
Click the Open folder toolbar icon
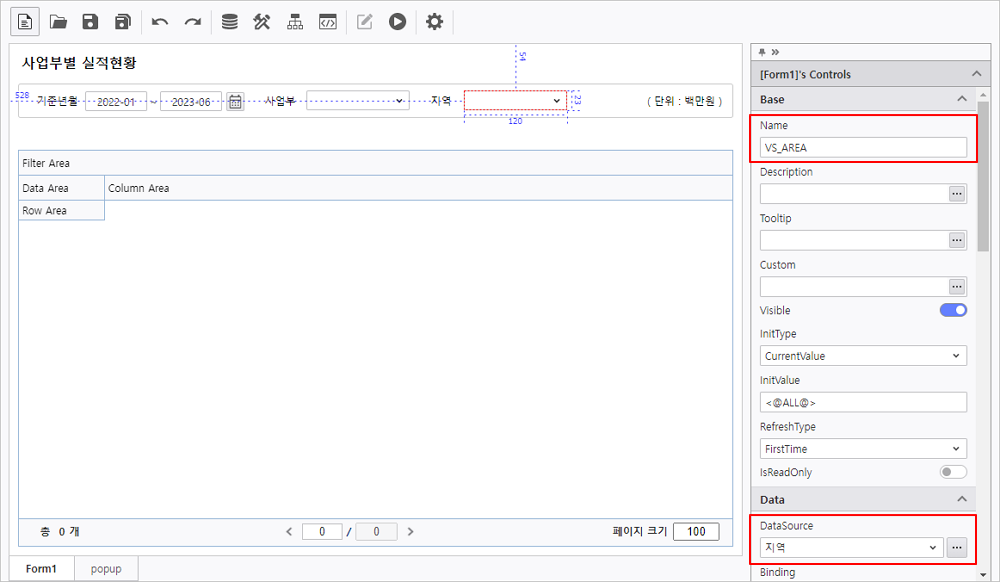point(59,21)
